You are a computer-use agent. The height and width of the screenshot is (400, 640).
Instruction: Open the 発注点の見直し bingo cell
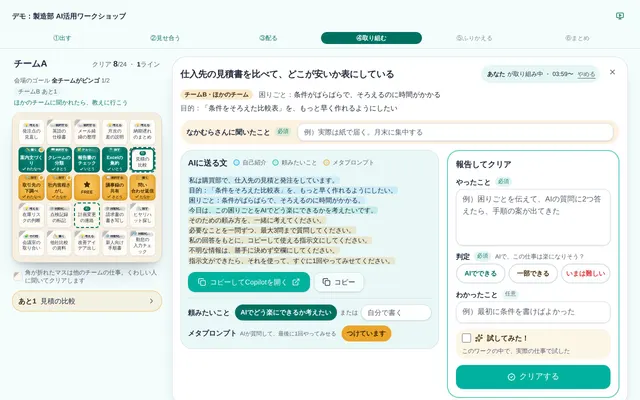[x=31, y=132]
